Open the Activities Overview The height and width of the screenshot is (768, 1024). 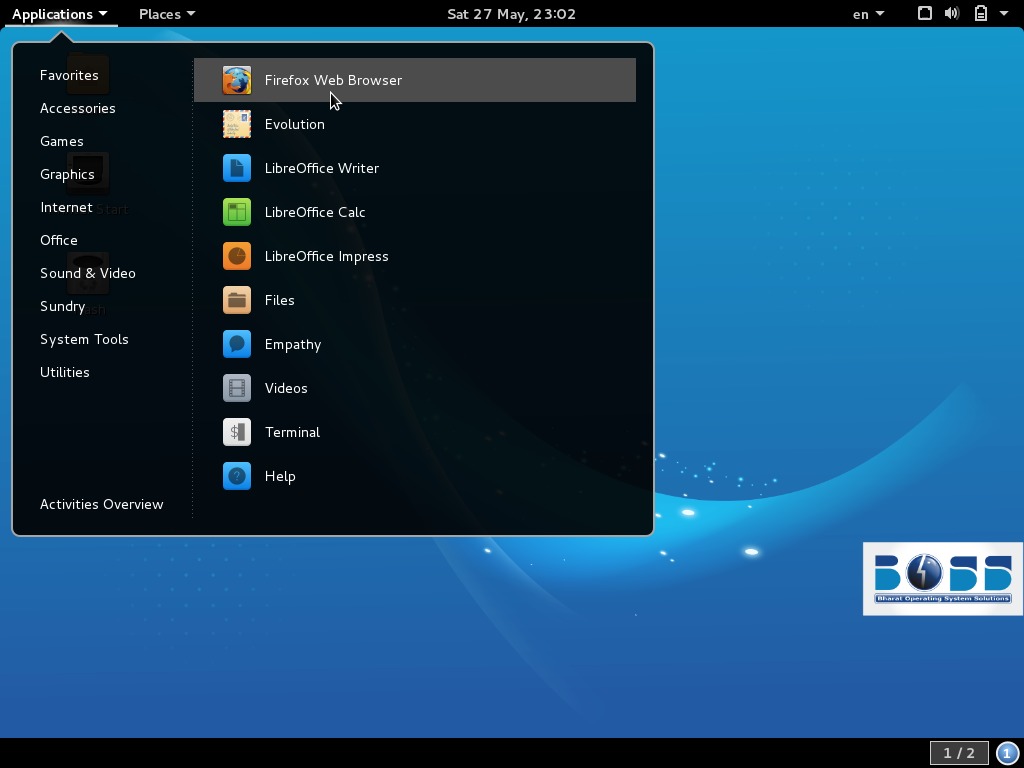point(101,504)
